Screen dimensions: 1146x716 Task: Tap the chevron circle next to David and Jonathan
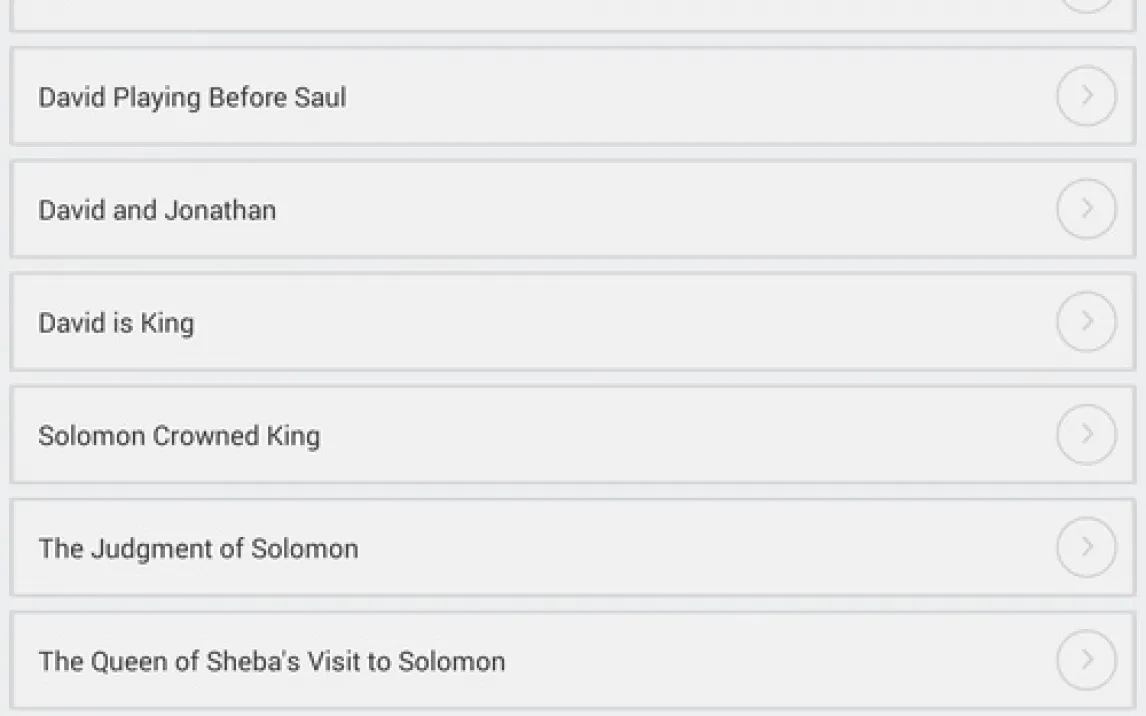click(x=1086, y=209)
